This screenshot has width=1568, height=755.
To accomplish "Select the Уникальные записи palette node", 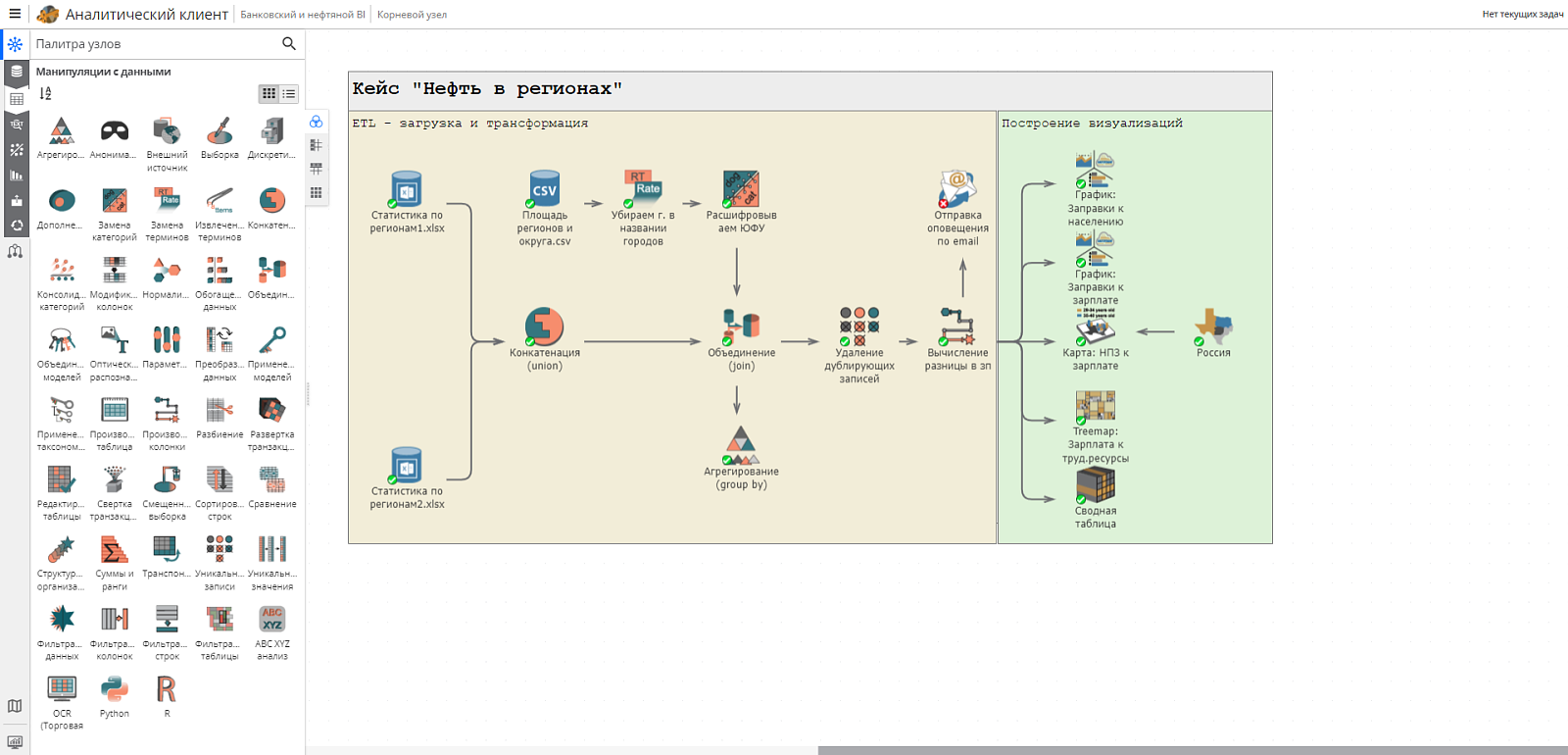I will [220, 549].
